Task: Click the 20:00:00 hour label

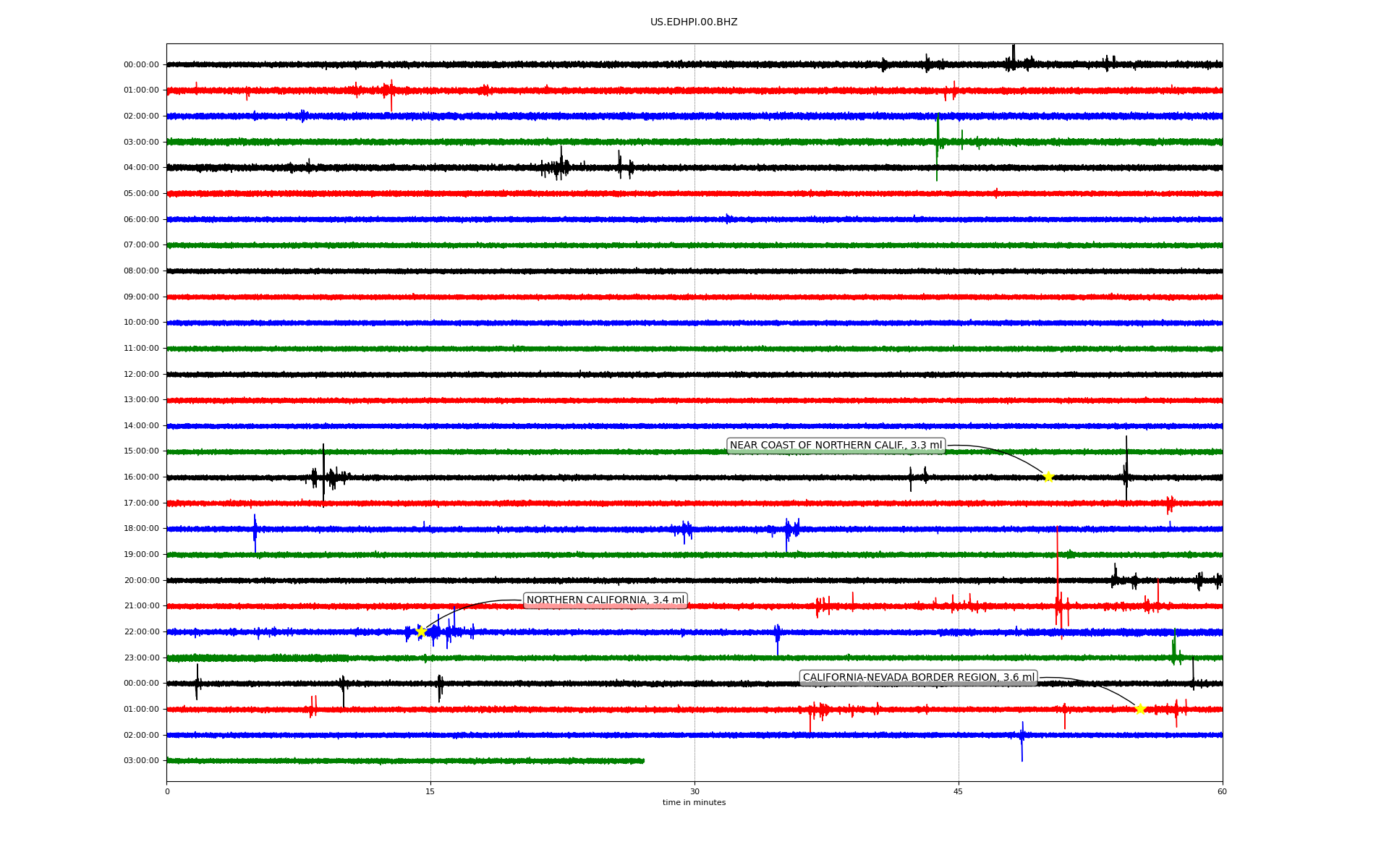Action: pos(141,581)
